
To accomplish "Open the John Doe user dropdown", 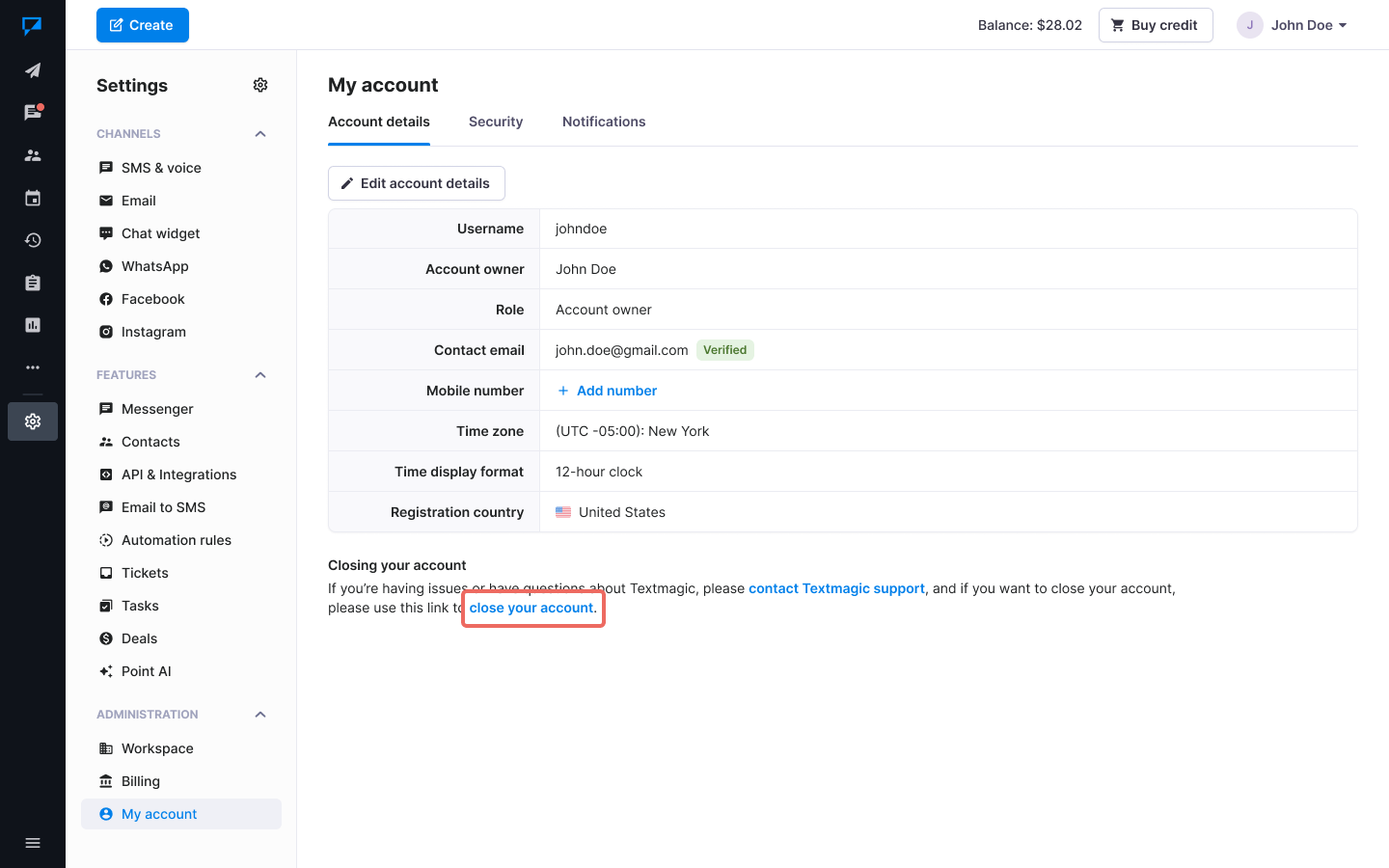I will [x=1293, y=25].
